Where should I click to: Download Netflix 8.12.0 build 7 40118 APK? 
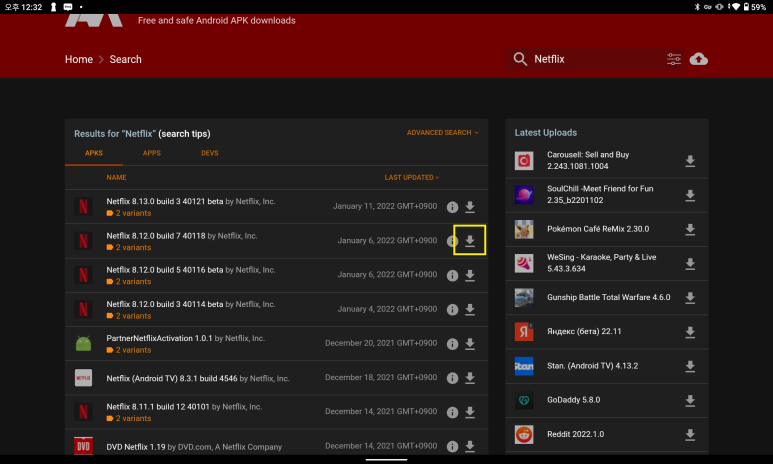tap(470, 241)
